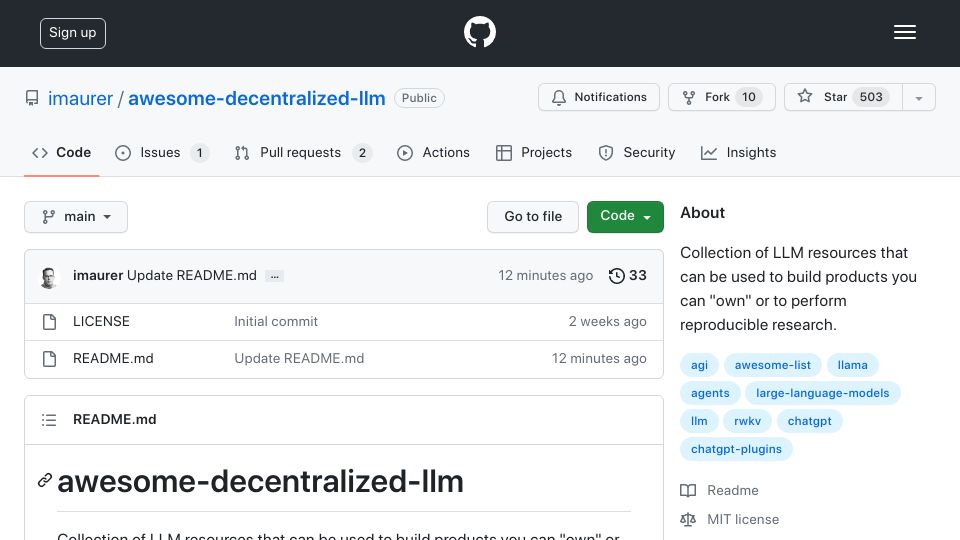
Task: Open the Initial commit message link
Action: coord(276,321)
